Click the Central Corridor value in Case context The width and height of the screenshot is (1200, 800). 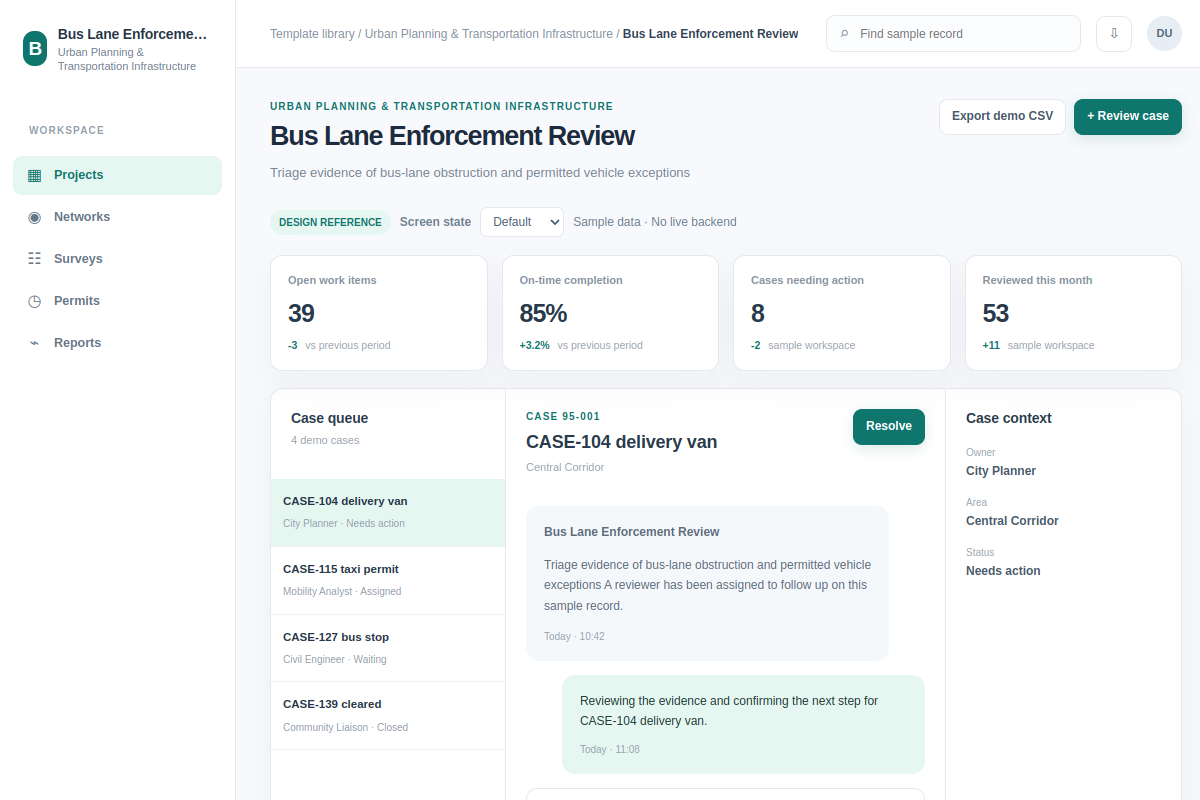point(1012,521)
